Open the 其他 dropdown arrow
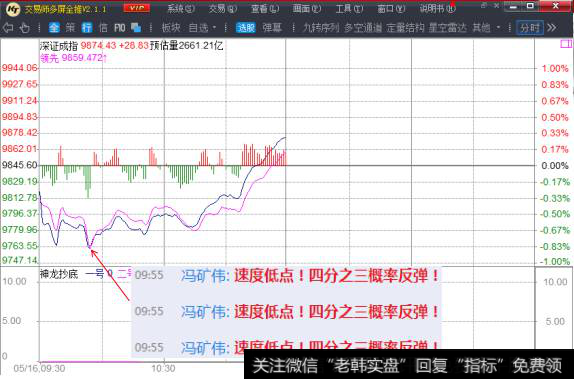The width and height of the screenshot is (574, 379). [x=498, y=28]
